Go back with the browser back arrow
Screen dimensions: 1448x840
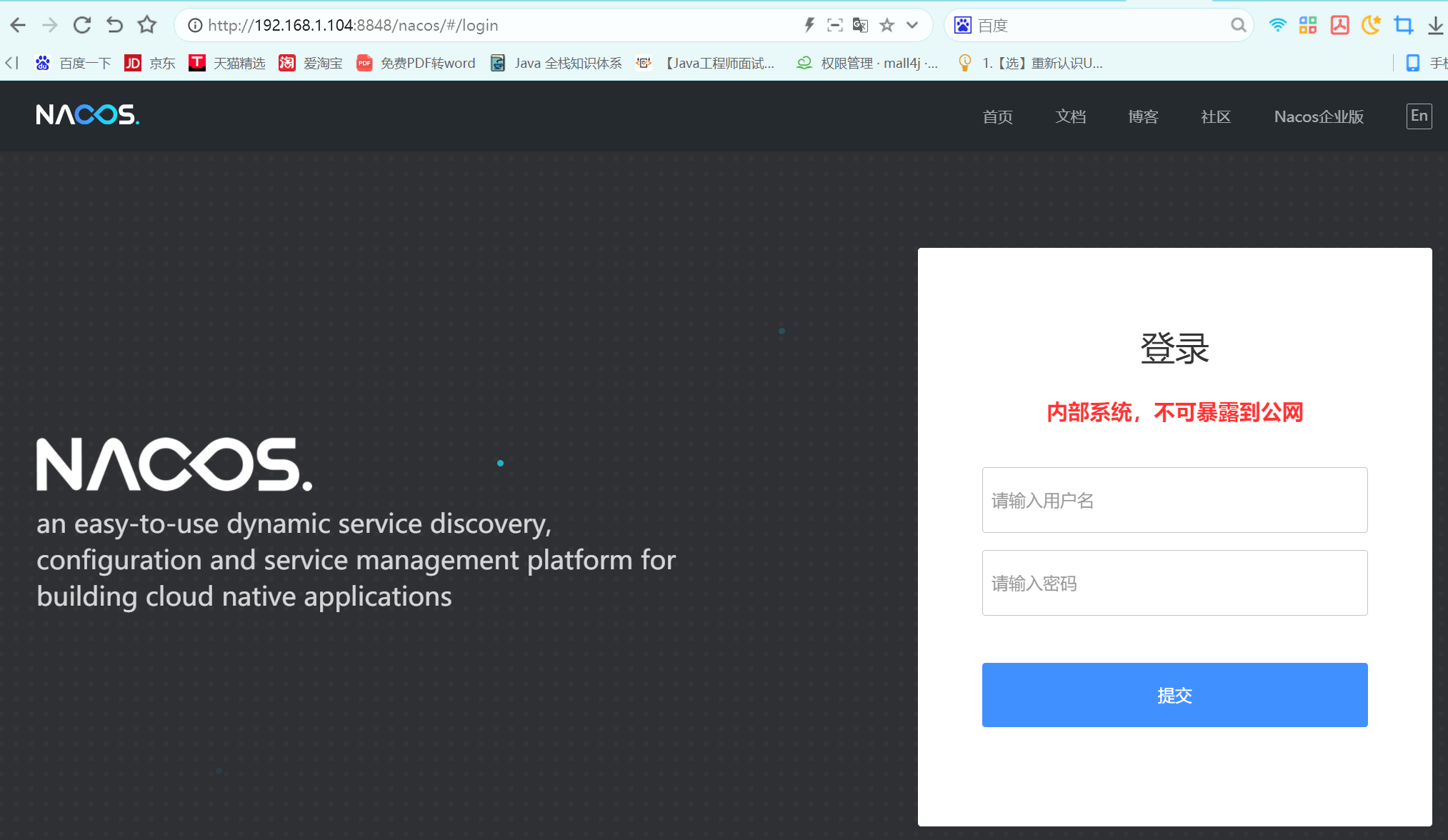(18, 26)
